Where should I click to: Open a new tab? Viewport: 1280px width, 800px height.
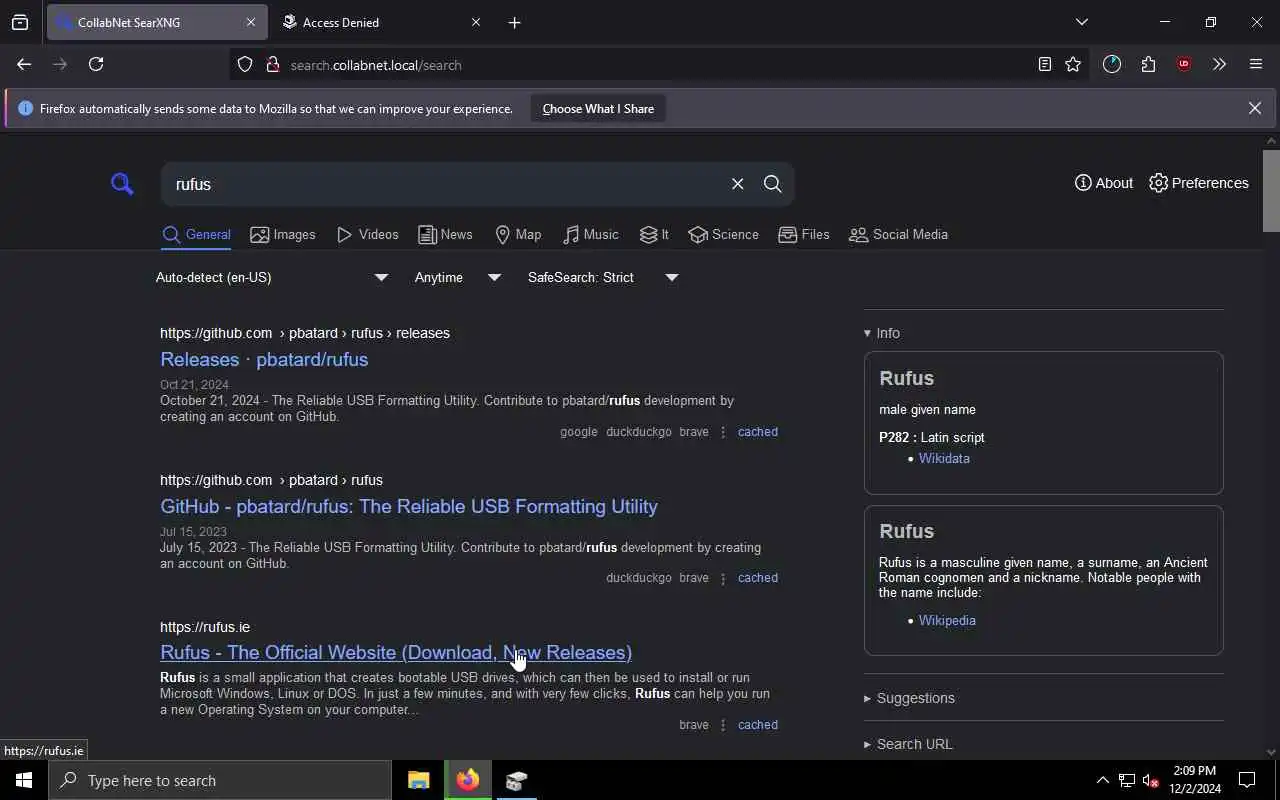point(514,22)
